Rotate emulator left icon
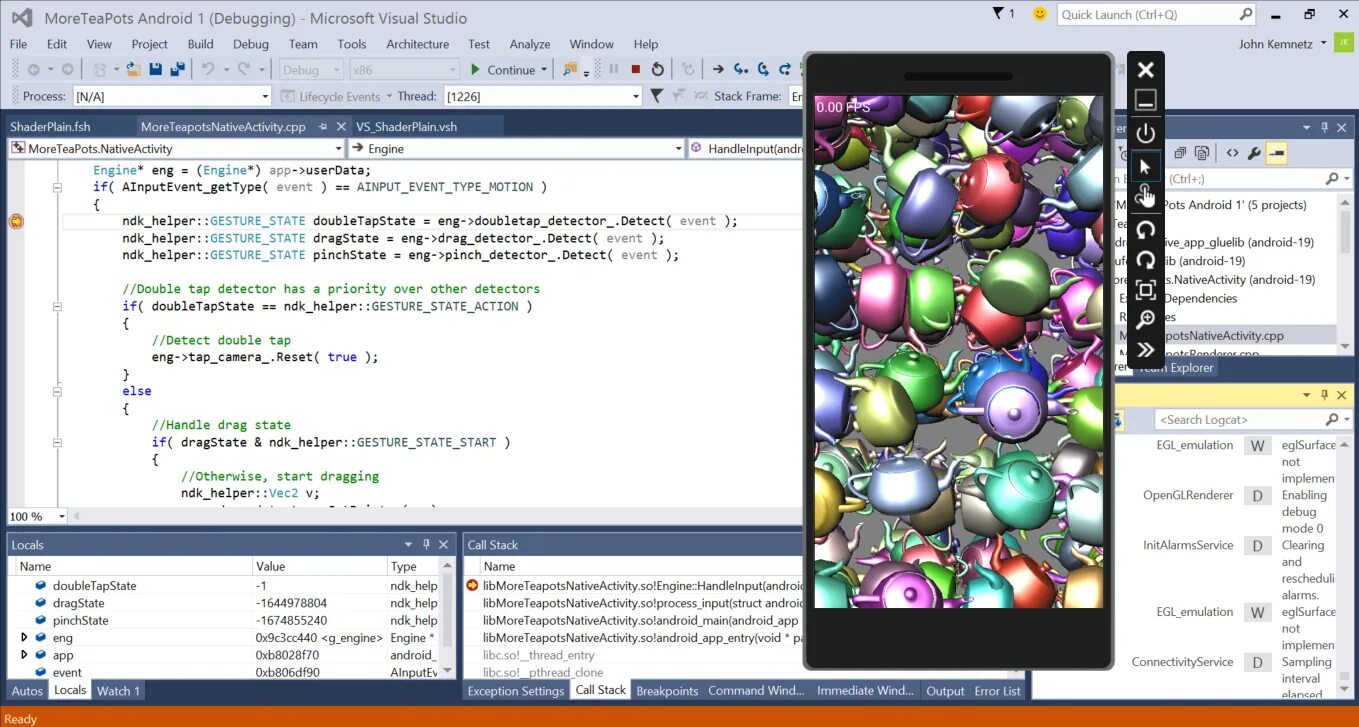Viewport: 1359px width, 727px height. [1146, 229]
